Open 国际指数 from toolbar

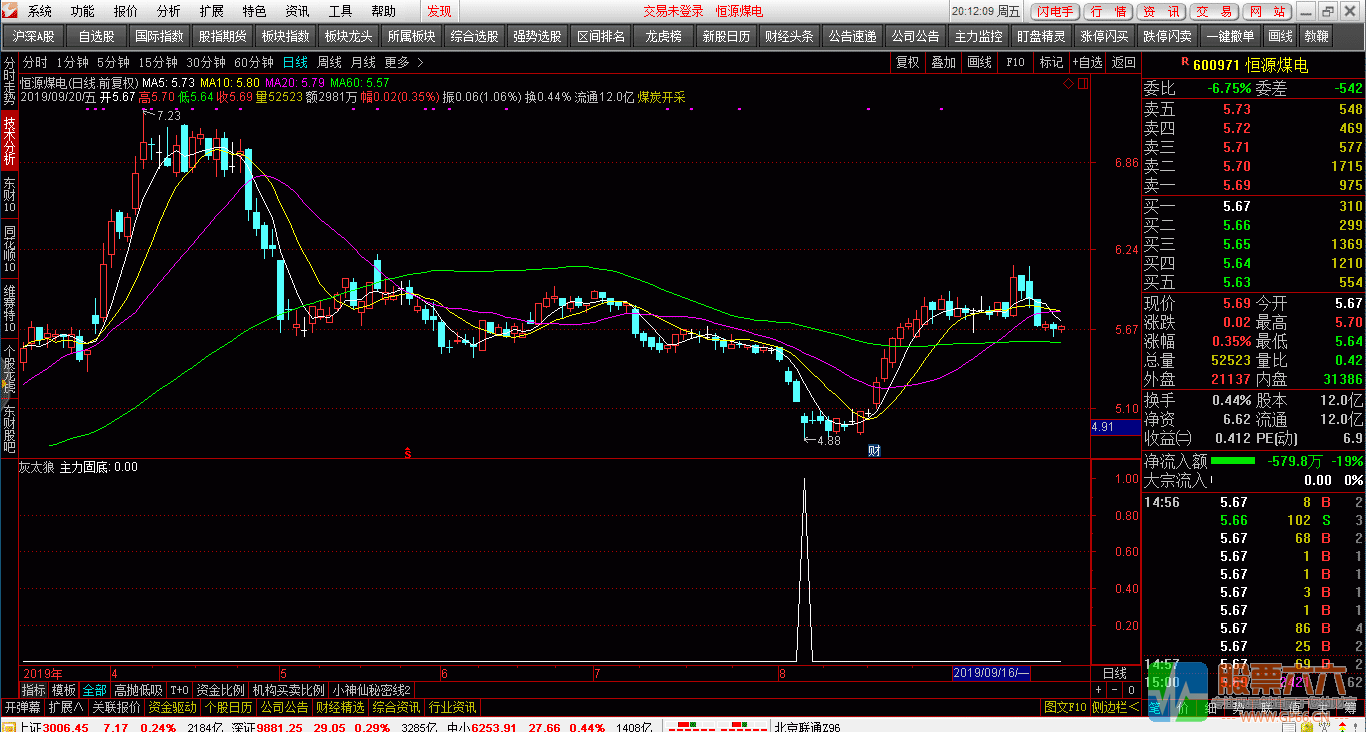point(159,36)
